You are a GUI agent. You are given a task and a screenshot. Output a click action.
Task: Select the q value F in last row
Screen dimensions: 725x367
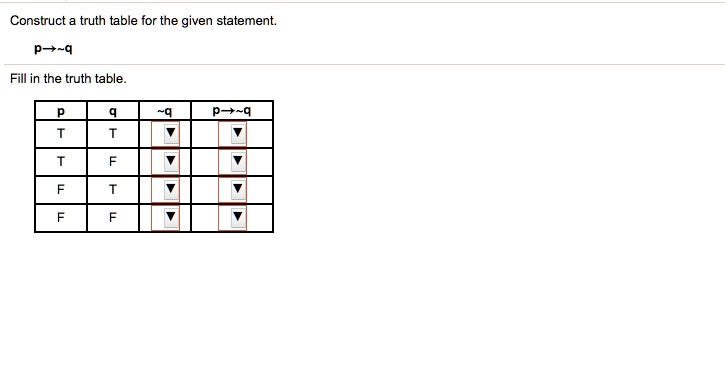(113, 217)
